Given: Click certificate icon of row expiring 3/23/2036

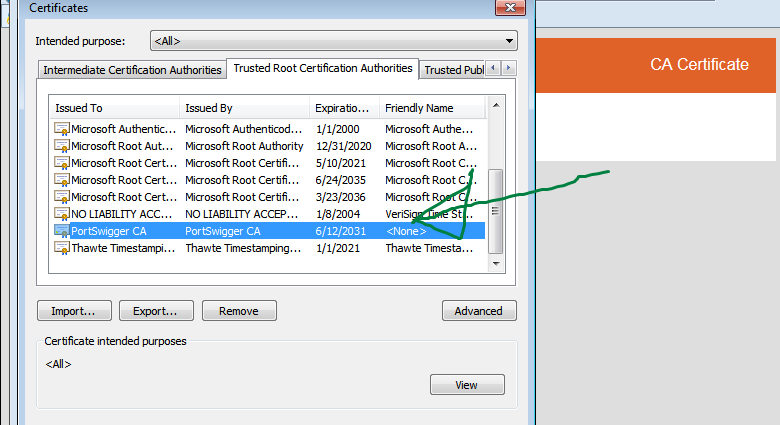Looking at the screenshot, I should click(x=62, y=197).
